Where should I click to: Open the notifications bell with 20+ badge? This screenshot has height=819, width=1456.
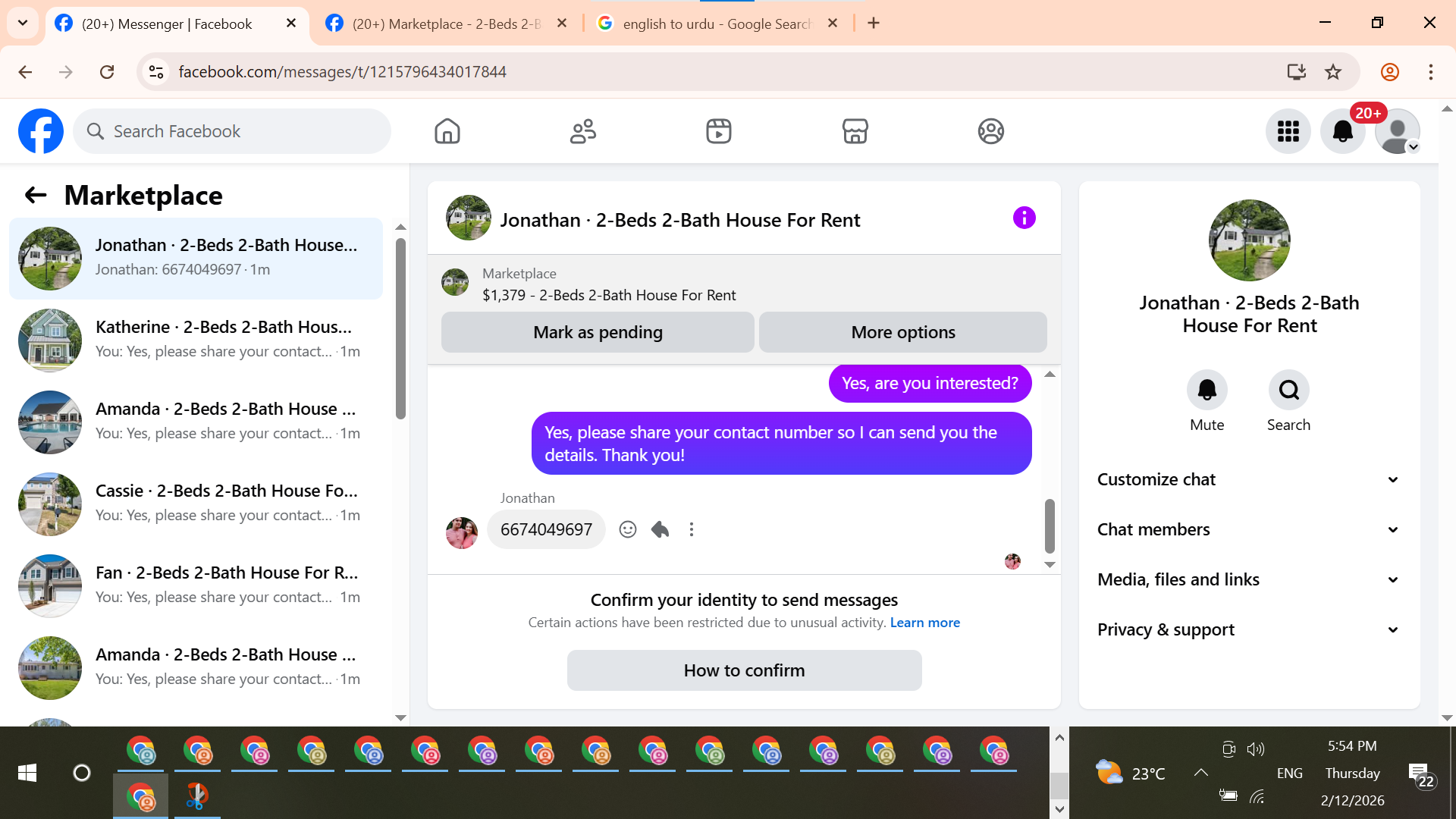(1343, 131)
